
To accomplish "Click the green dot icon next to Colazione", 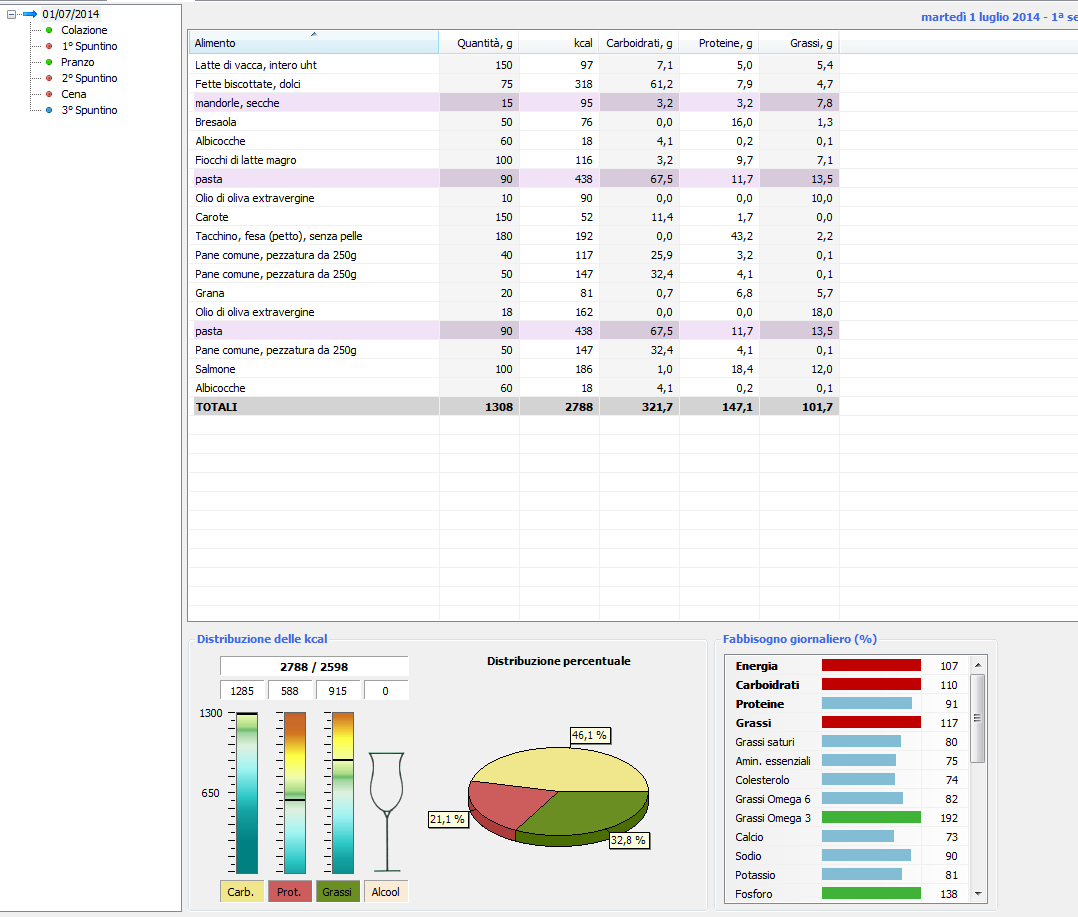I will coord(48,30).
